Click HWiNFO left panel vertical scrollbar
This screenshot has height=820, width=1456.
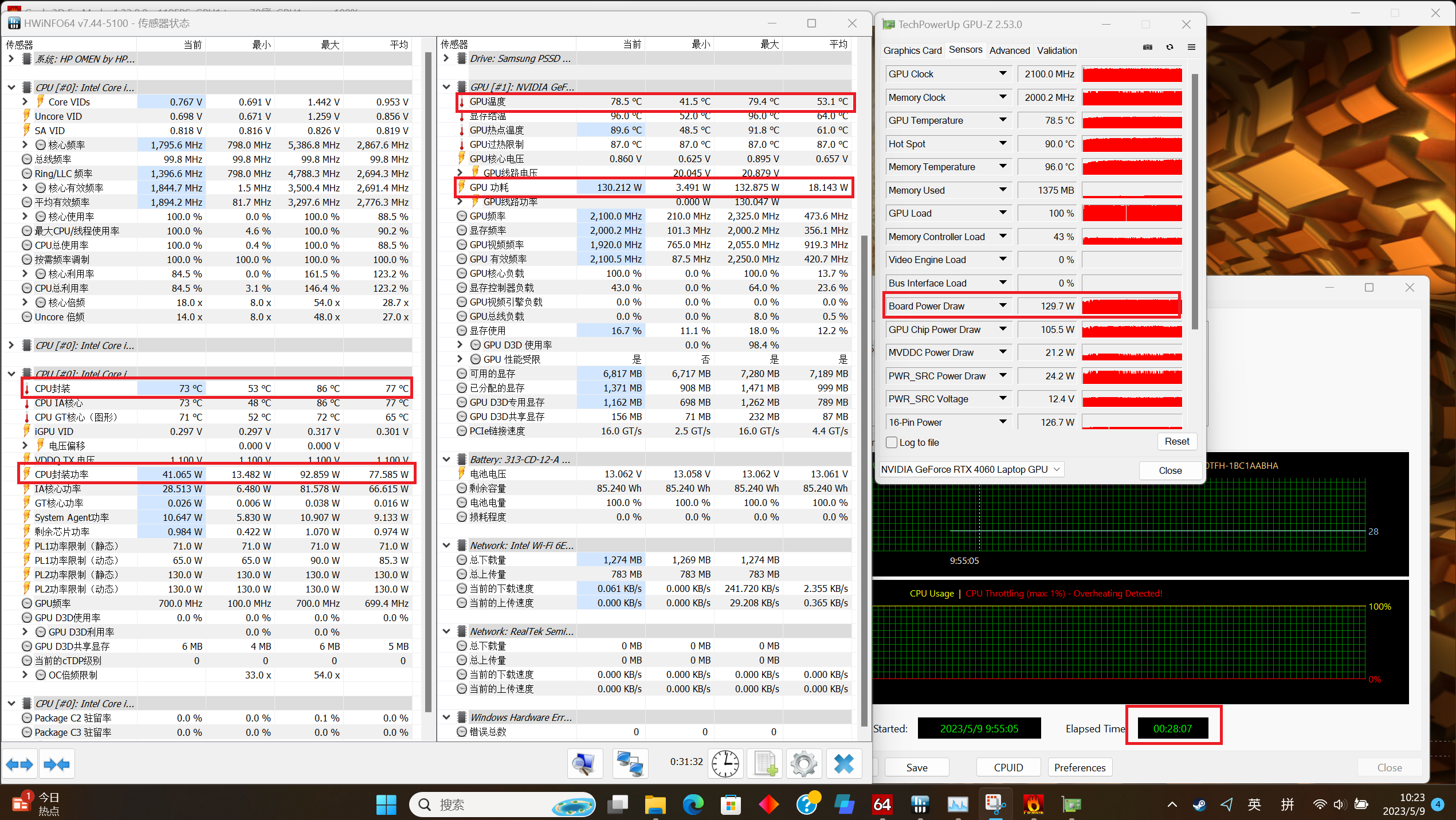pyautogui.click(x=428, y=381)
